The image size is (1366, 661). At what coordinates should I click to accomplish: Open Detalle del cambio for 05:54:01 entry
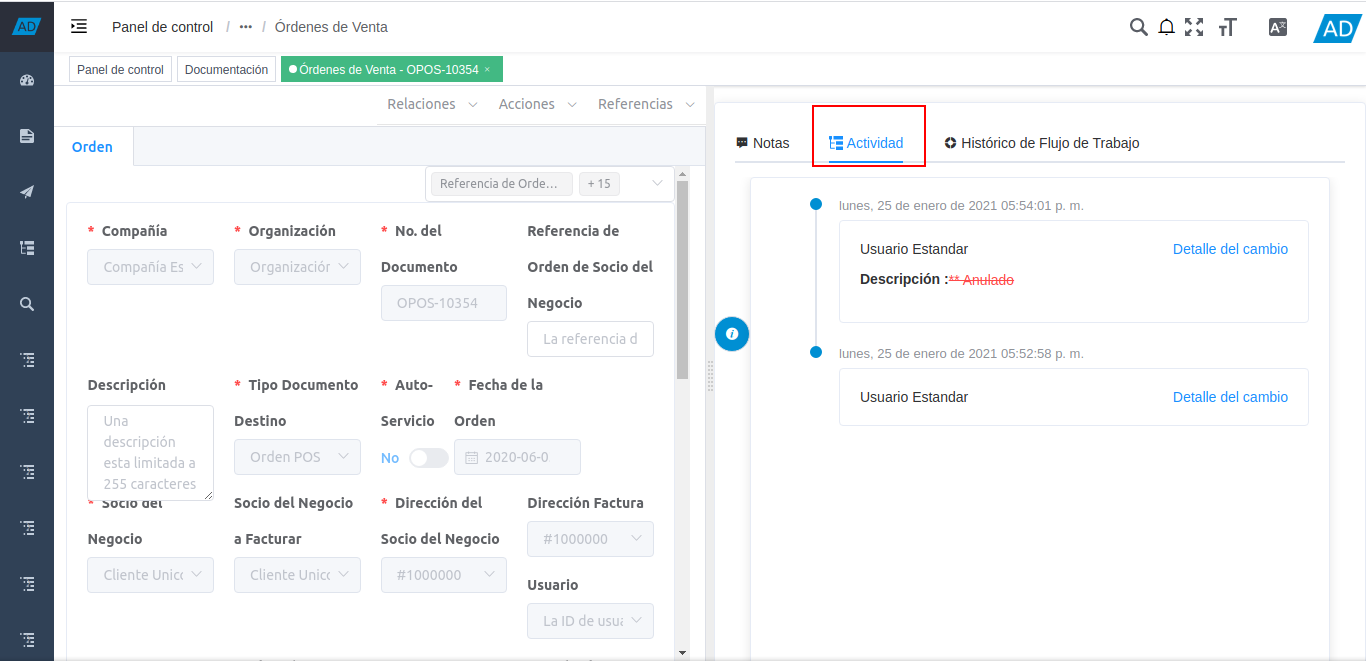(x=1230, y=249)
